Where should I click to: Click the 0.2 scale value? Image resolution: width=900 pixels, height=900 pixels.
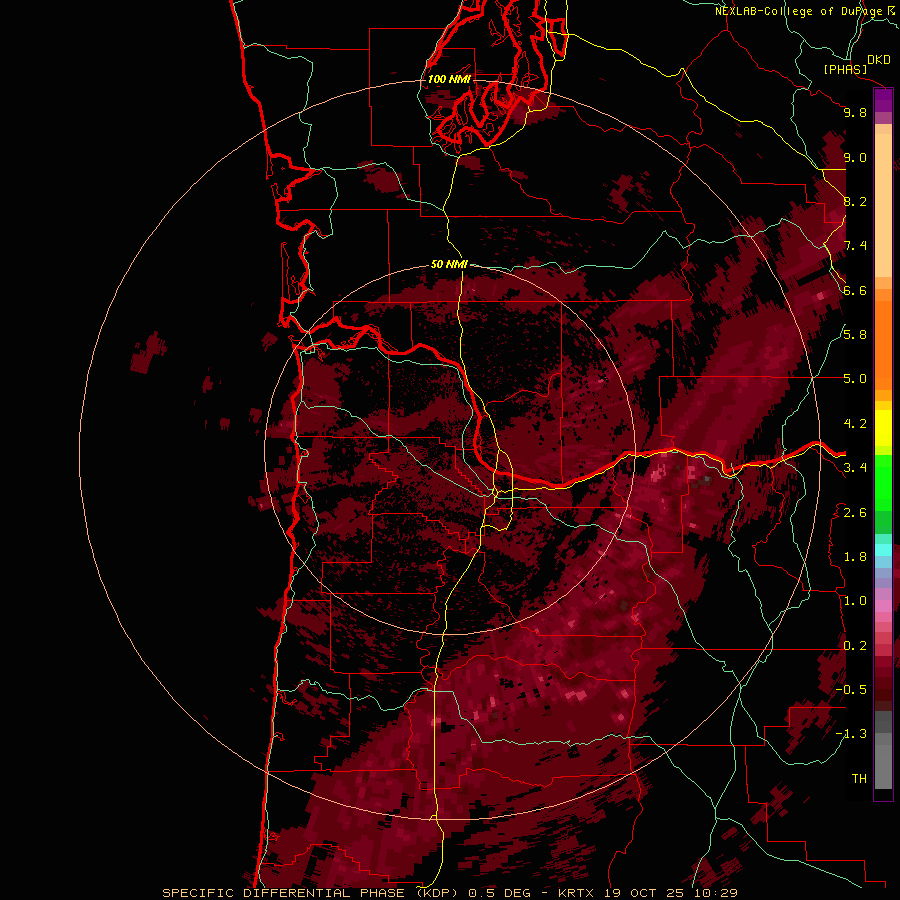(855, 646)
